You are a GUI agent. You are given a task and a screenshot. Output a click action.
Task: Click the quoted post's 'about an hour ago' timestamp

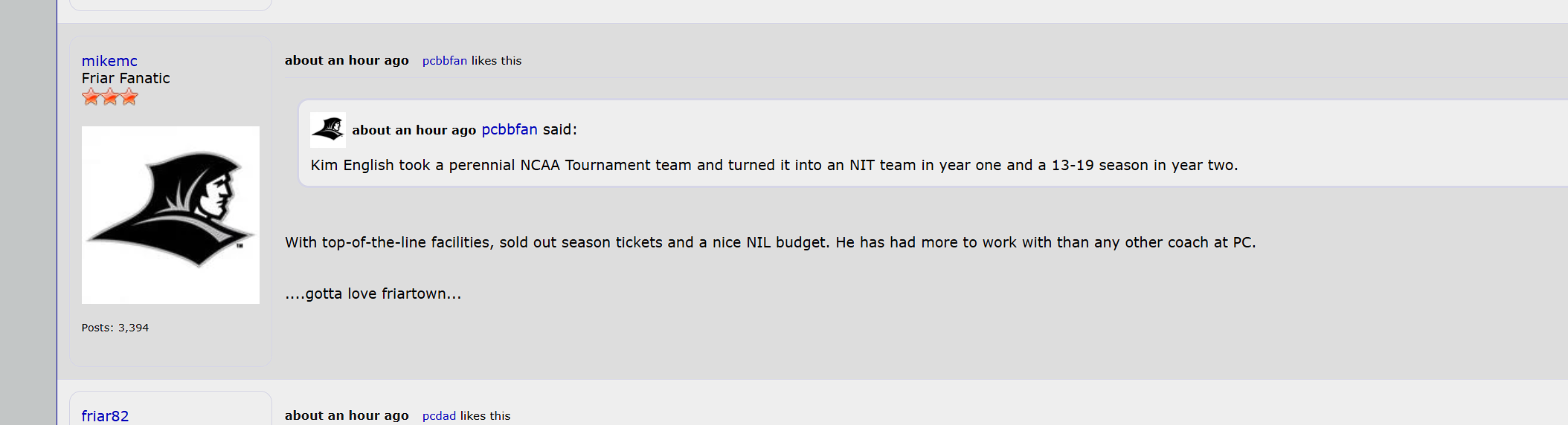[414, 130]
